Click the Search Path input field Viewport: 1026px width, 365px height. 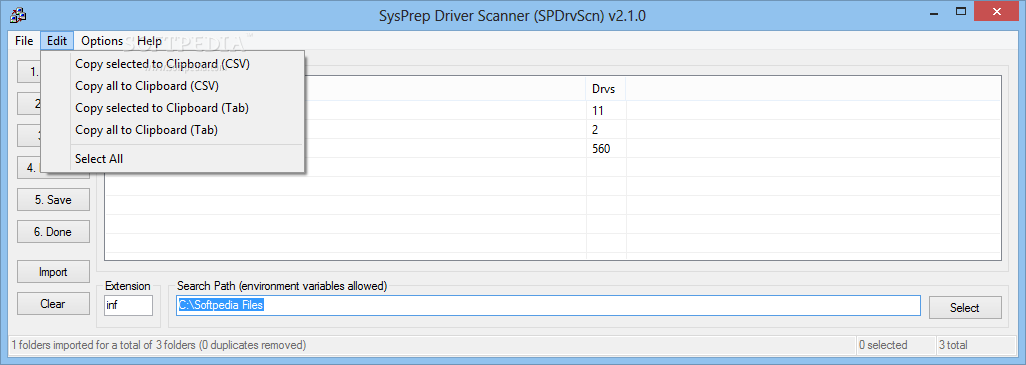click(548, 305)
